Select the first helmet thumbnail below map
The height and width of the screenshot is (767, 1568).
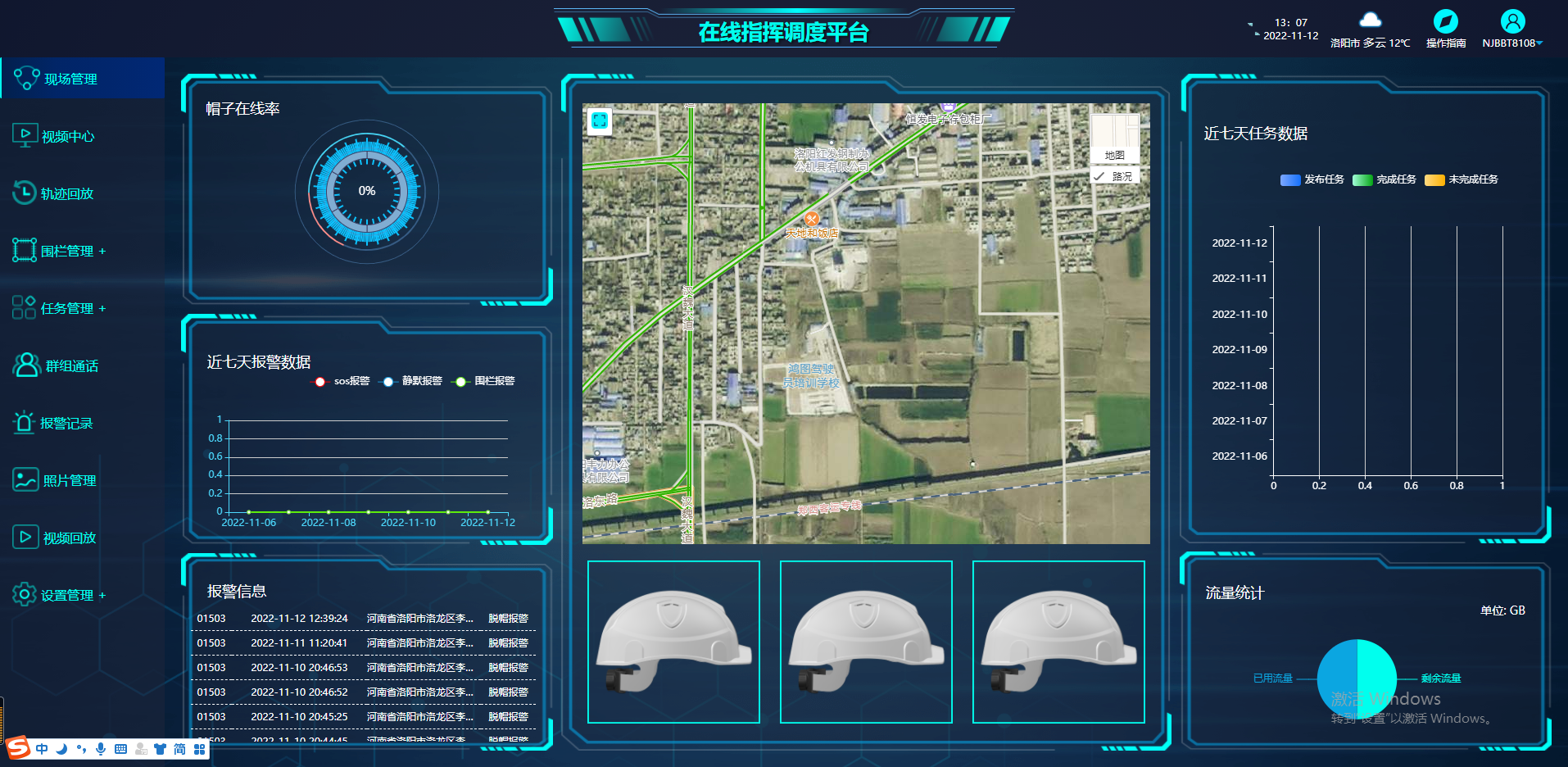(x=673, y=642)
